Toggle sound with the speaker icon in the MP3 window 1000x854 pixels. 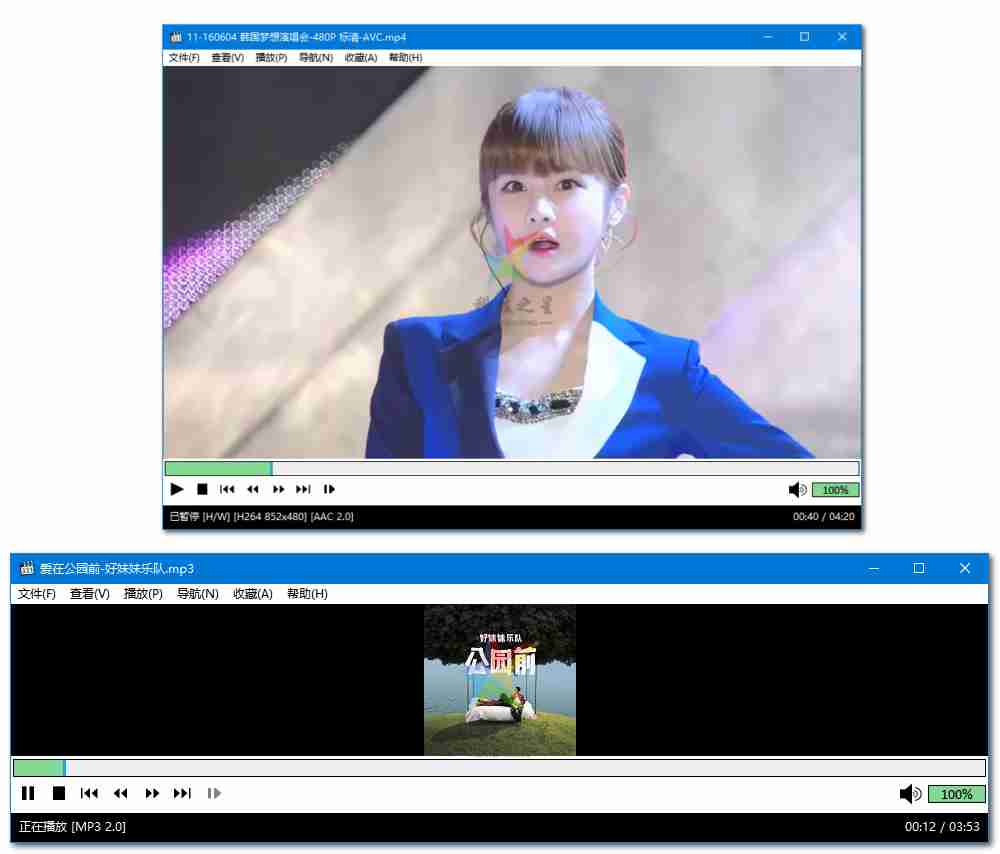910,793
